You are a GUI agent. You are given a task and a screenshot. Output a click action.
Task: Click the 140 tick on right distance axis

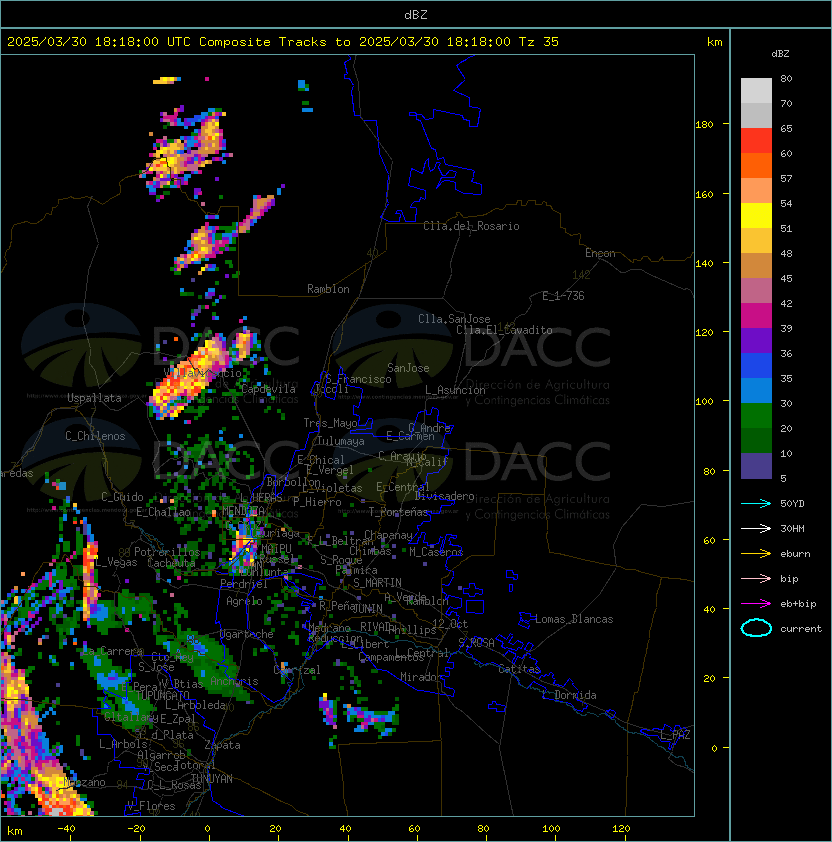(x=704, y=263)
